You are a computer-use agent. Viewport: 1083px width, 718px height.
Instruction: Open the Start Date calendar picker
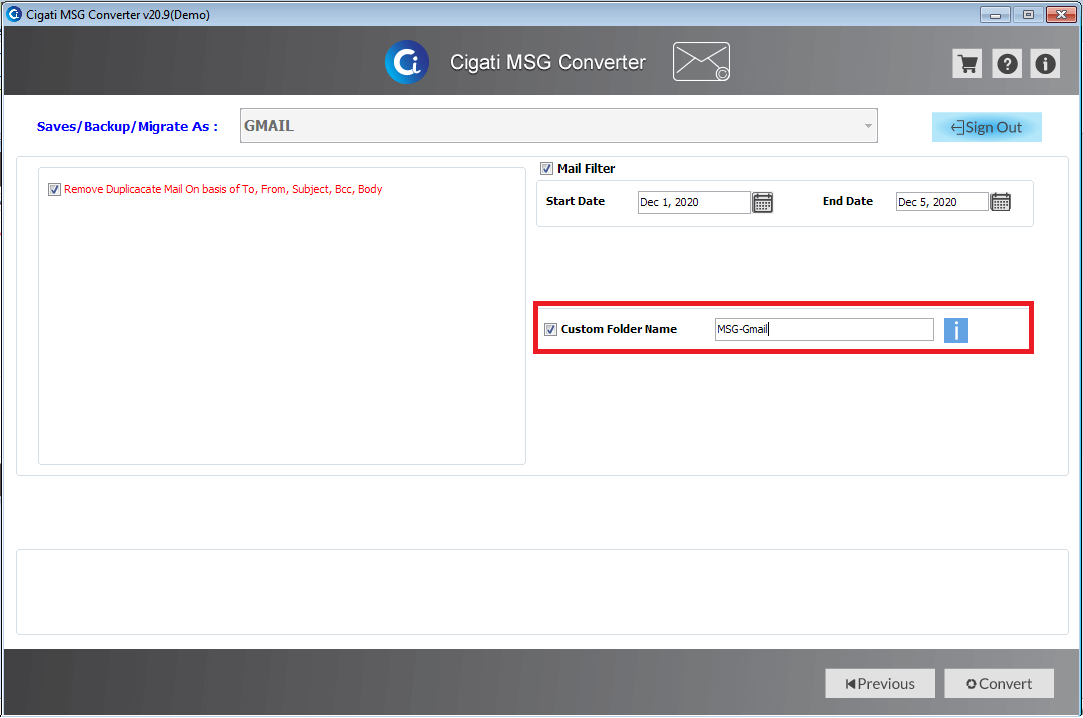[x=763, y=202]
